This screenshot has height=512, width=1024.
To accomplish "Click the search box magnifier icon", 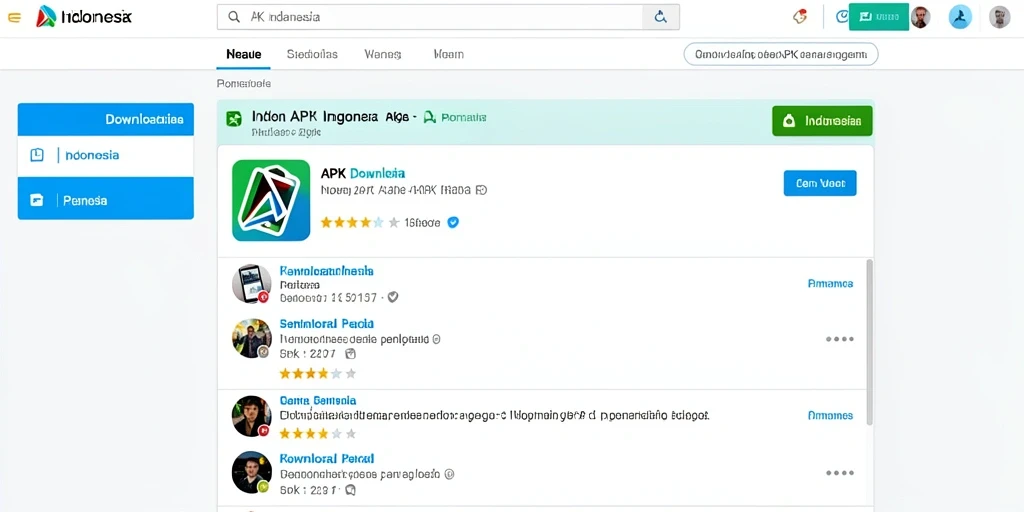I will click(234, 18).
